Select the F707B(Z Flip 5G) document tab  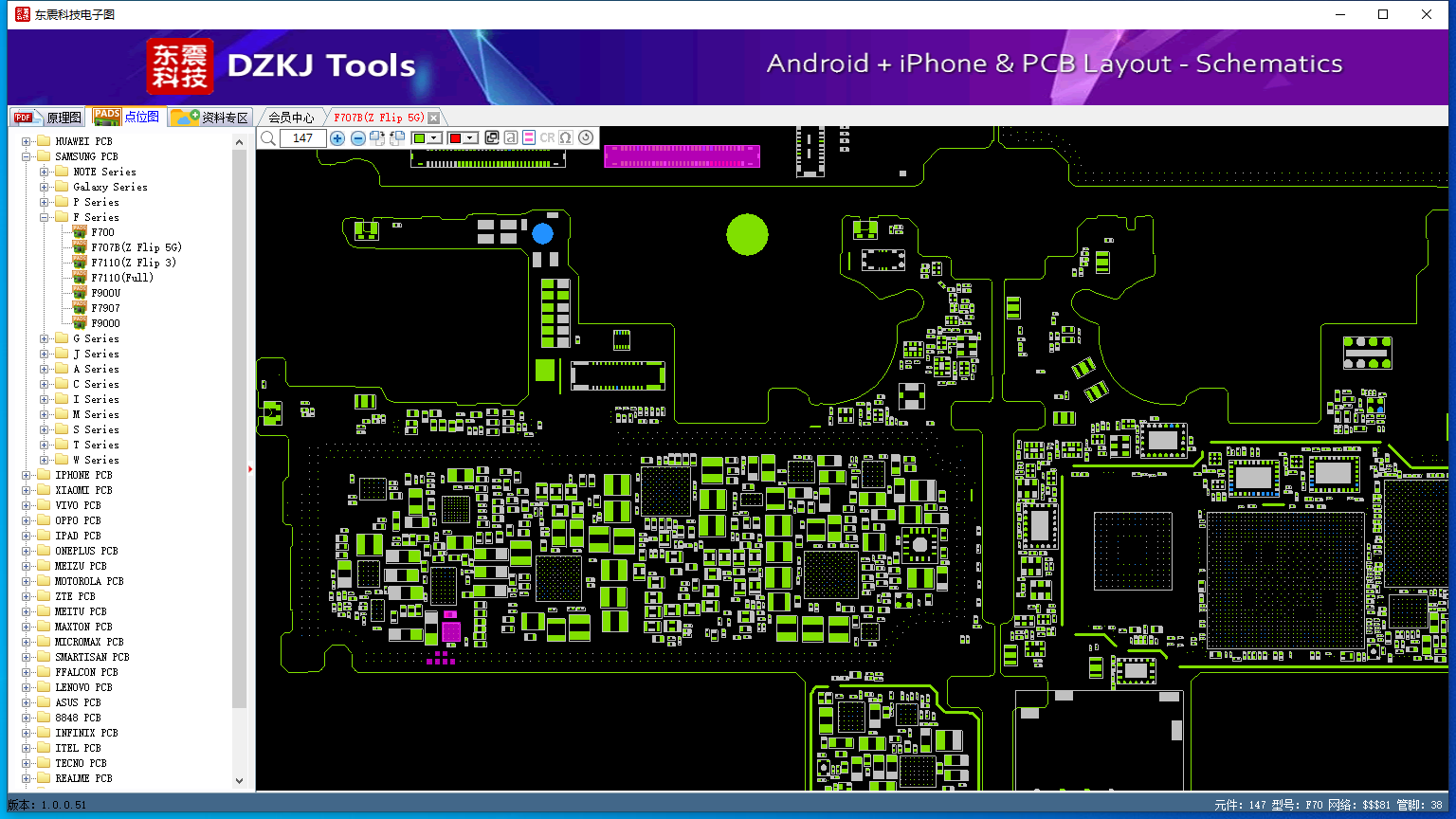(x=378, y=118)
